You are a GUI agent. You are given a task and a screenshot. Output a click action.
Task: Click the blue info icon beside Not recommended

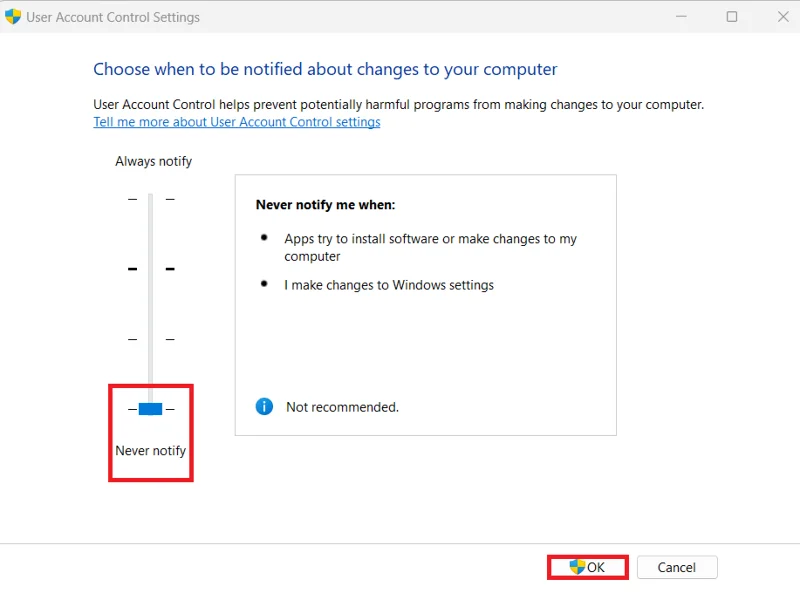click(x=264, y=407)
